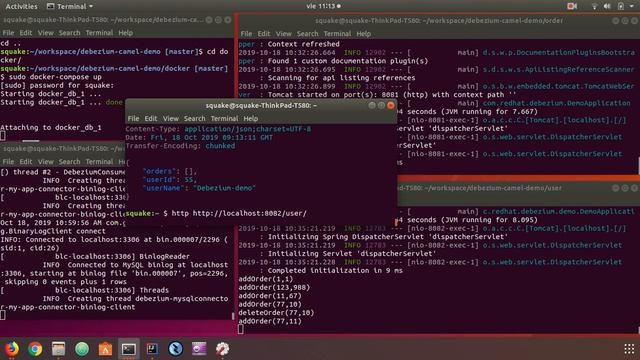Image resolution: width=640 pixels, height=360 pixels.
Task: Open Edit menu in docker terminal window
Action: click(26, 33)
